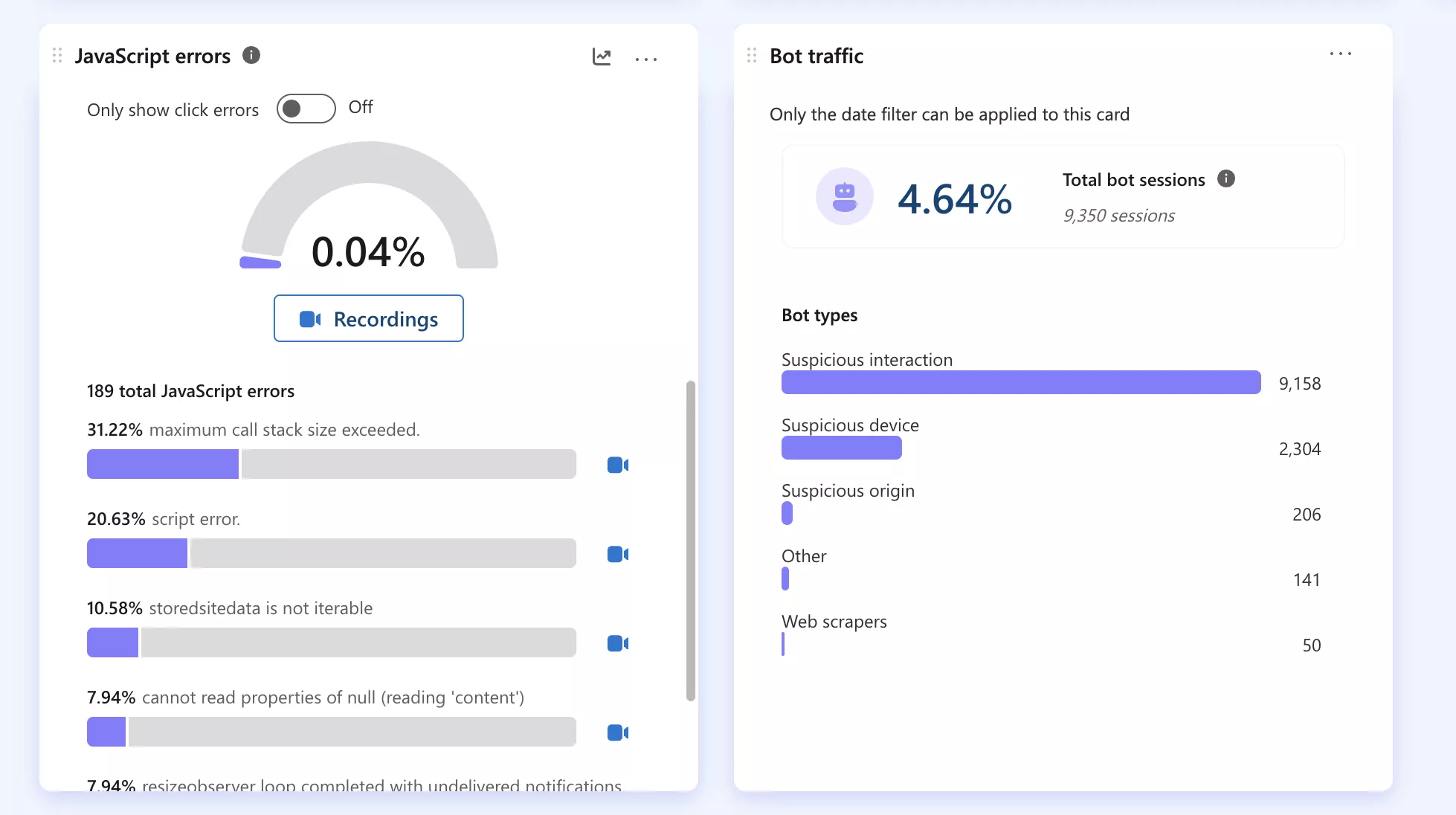Select the script error percentage bar
The width and height of the screenshot is (1456, 815).
click(x=331, y=553)
